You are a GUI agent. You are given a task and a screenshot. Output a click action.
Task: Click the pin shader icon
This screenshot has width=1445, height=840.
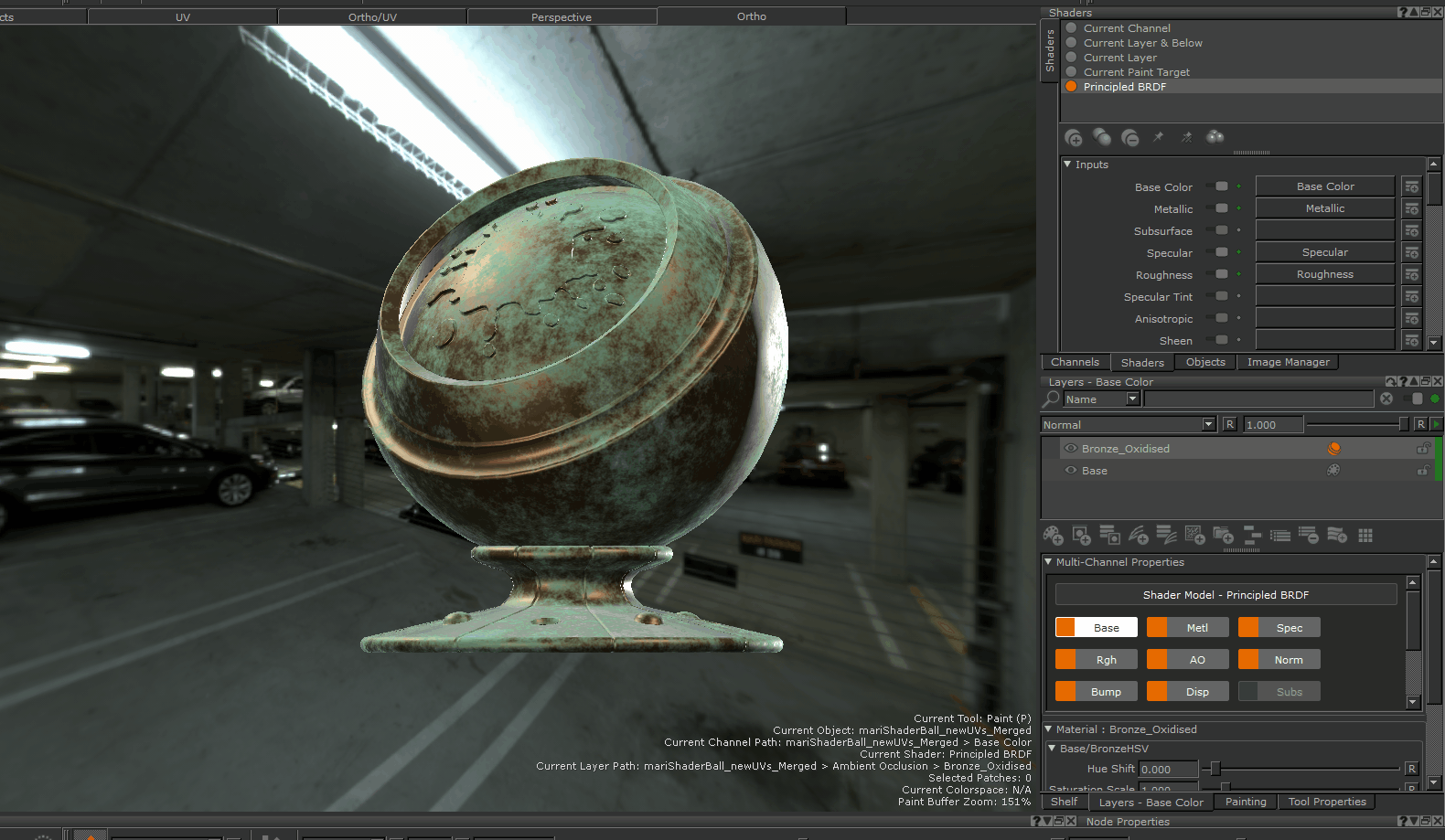1159,137
